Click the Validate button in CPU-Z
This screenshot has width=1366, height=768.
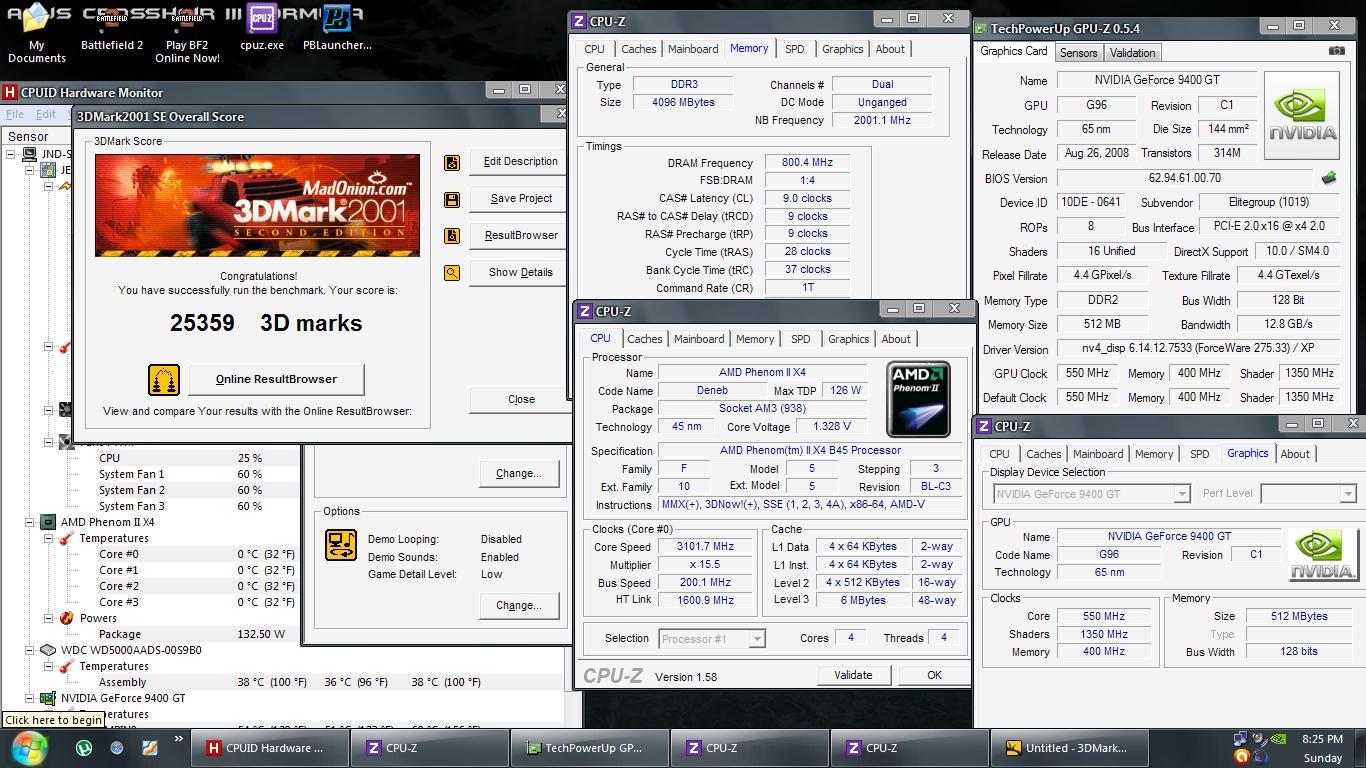pos(853,675)
